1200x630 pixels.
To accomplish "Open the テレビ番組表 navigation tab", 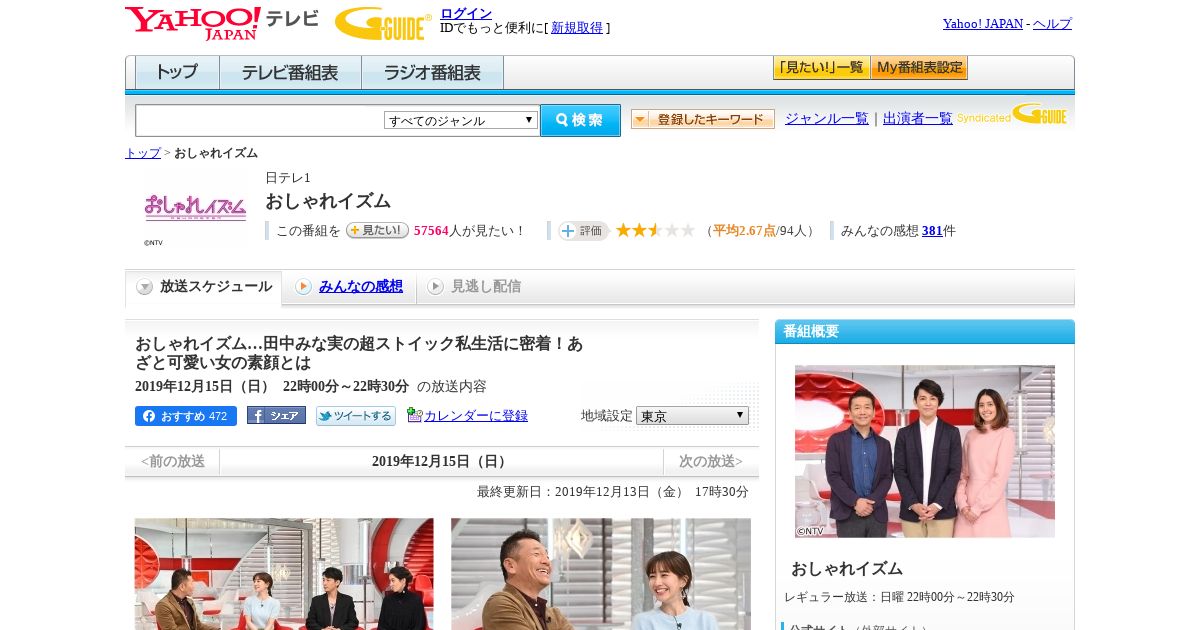I will [x=291, y=73].
